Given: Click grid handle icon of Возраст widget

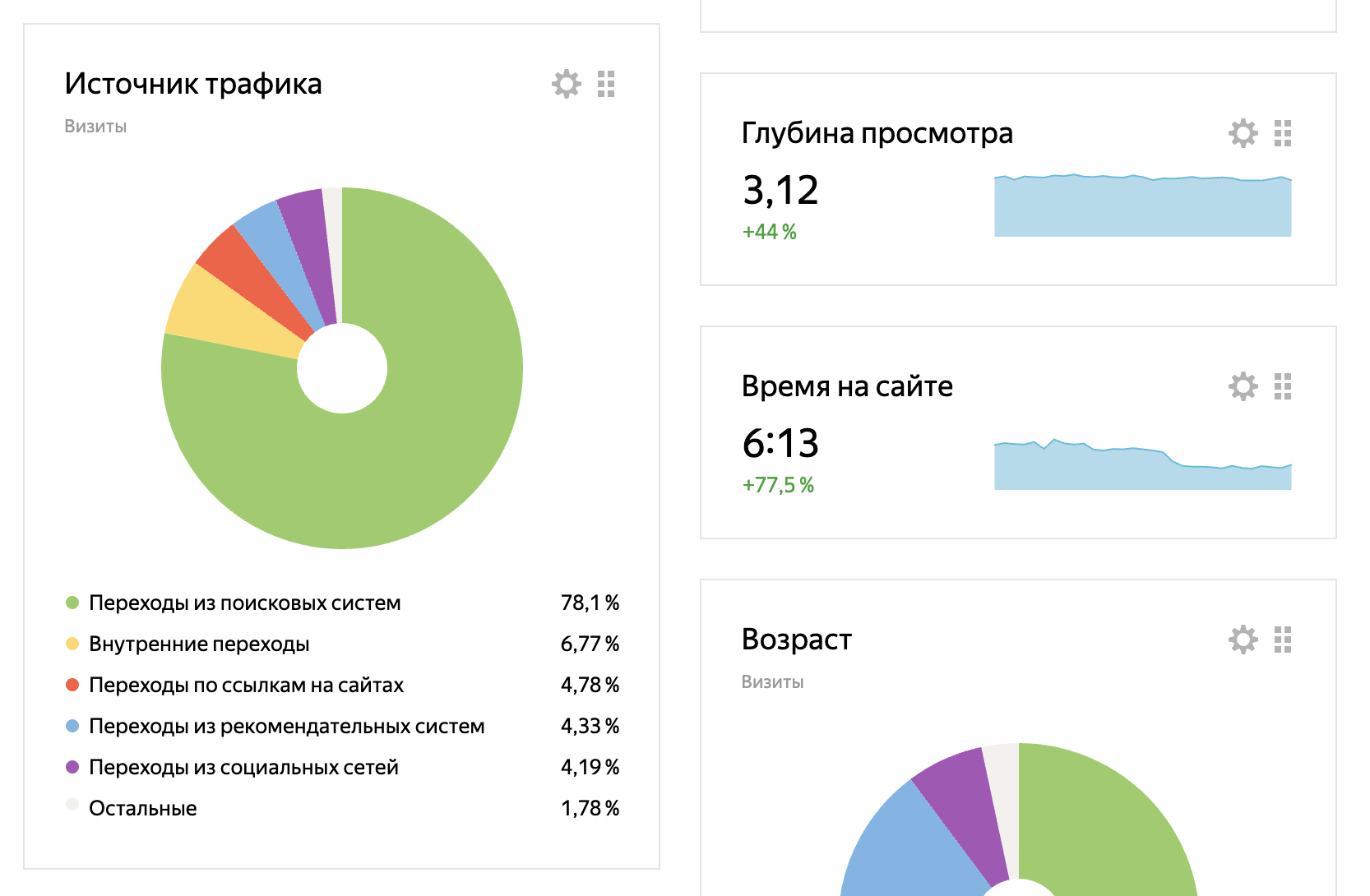Looking at the screenshot, I should click(x=1283, y=640).
